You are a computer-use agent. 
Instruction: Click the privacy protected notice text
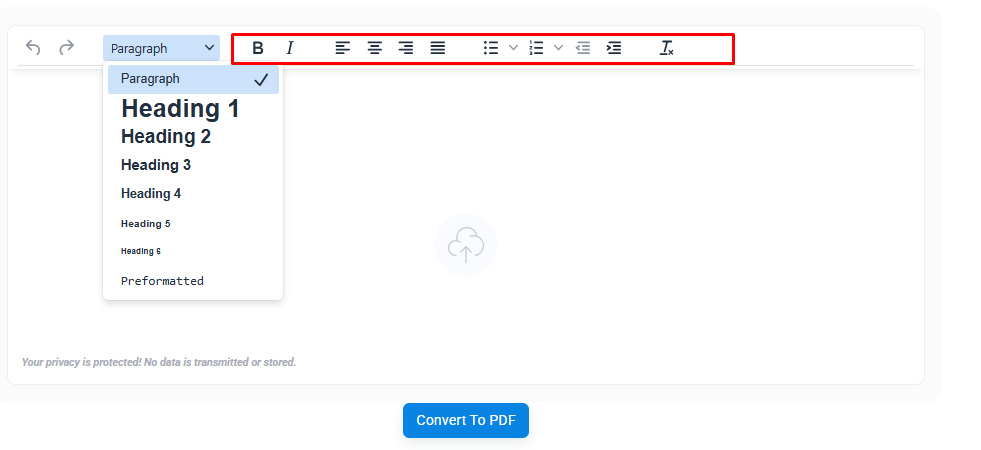[159, 362]
